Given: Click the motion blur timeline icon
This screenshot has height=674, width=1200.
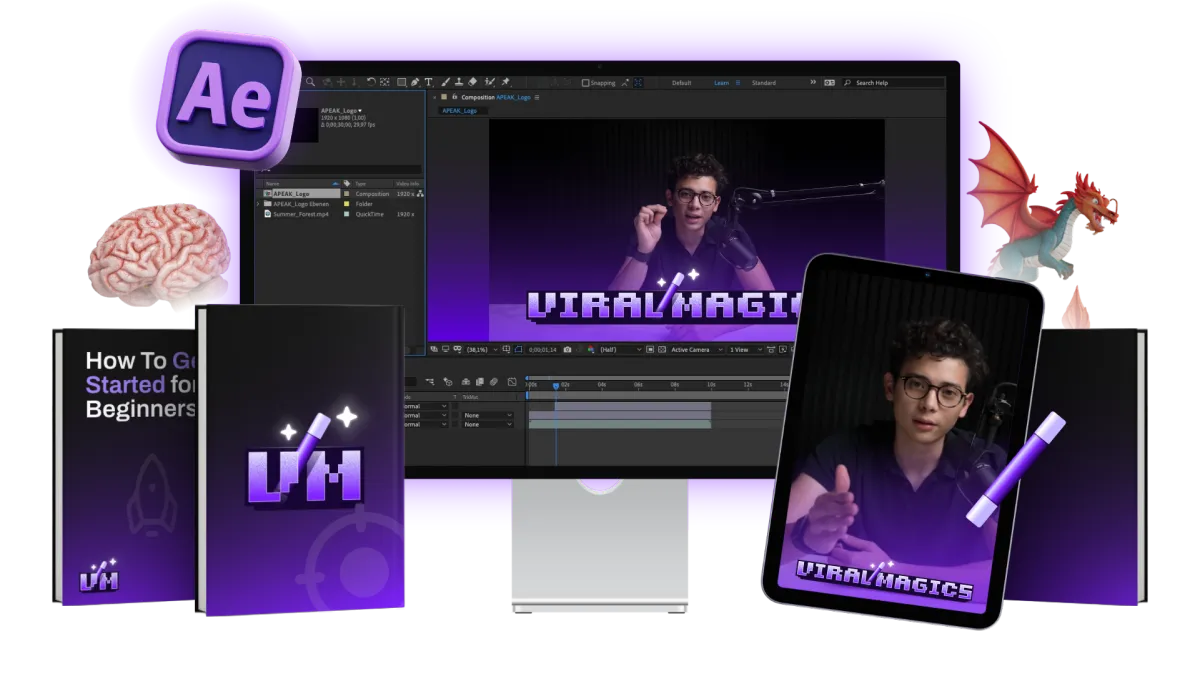Looking at the screenshot, I should point(494,382).
